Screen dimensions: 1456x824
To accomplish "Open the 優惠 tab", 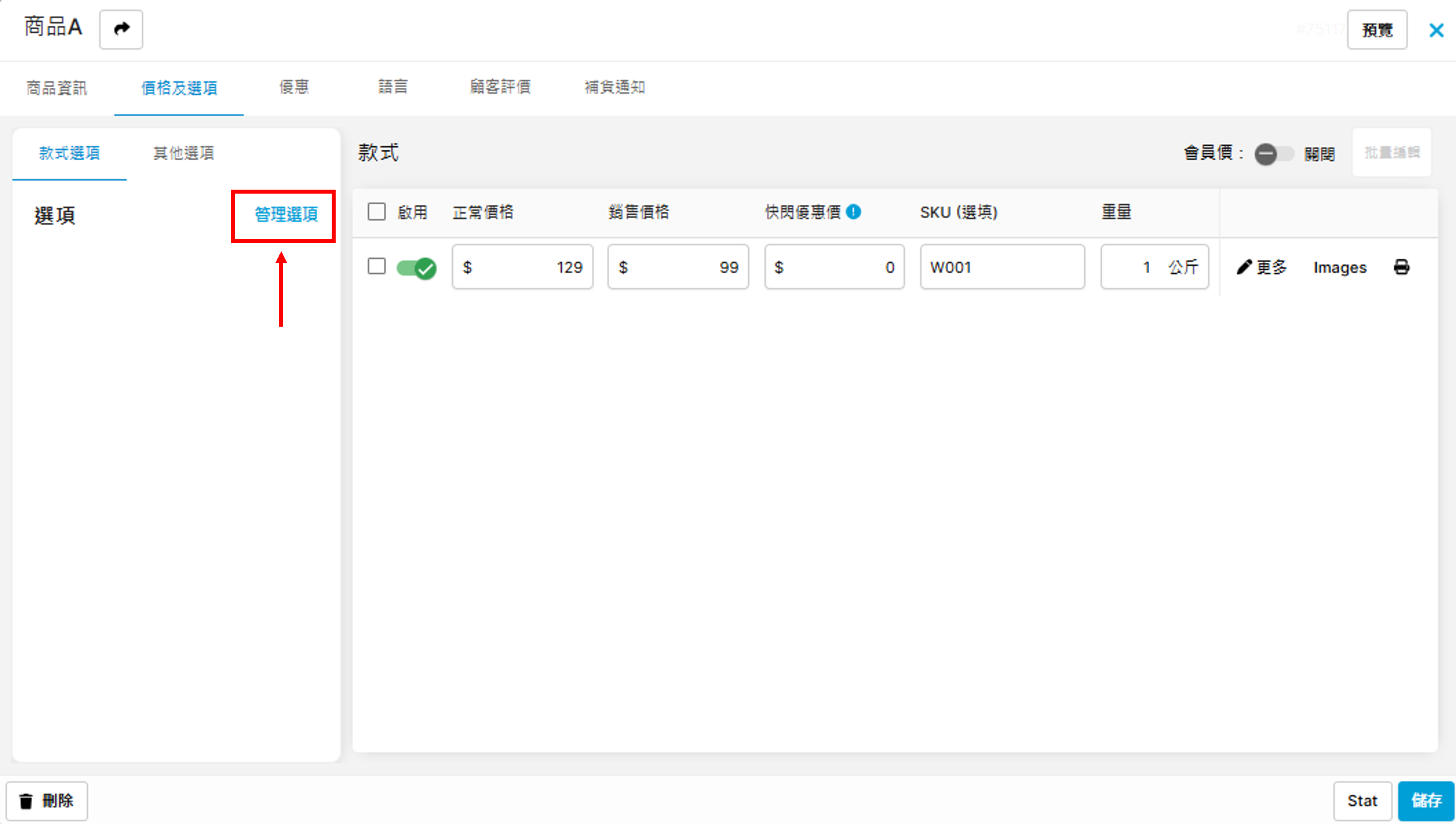I will (294, 86).
